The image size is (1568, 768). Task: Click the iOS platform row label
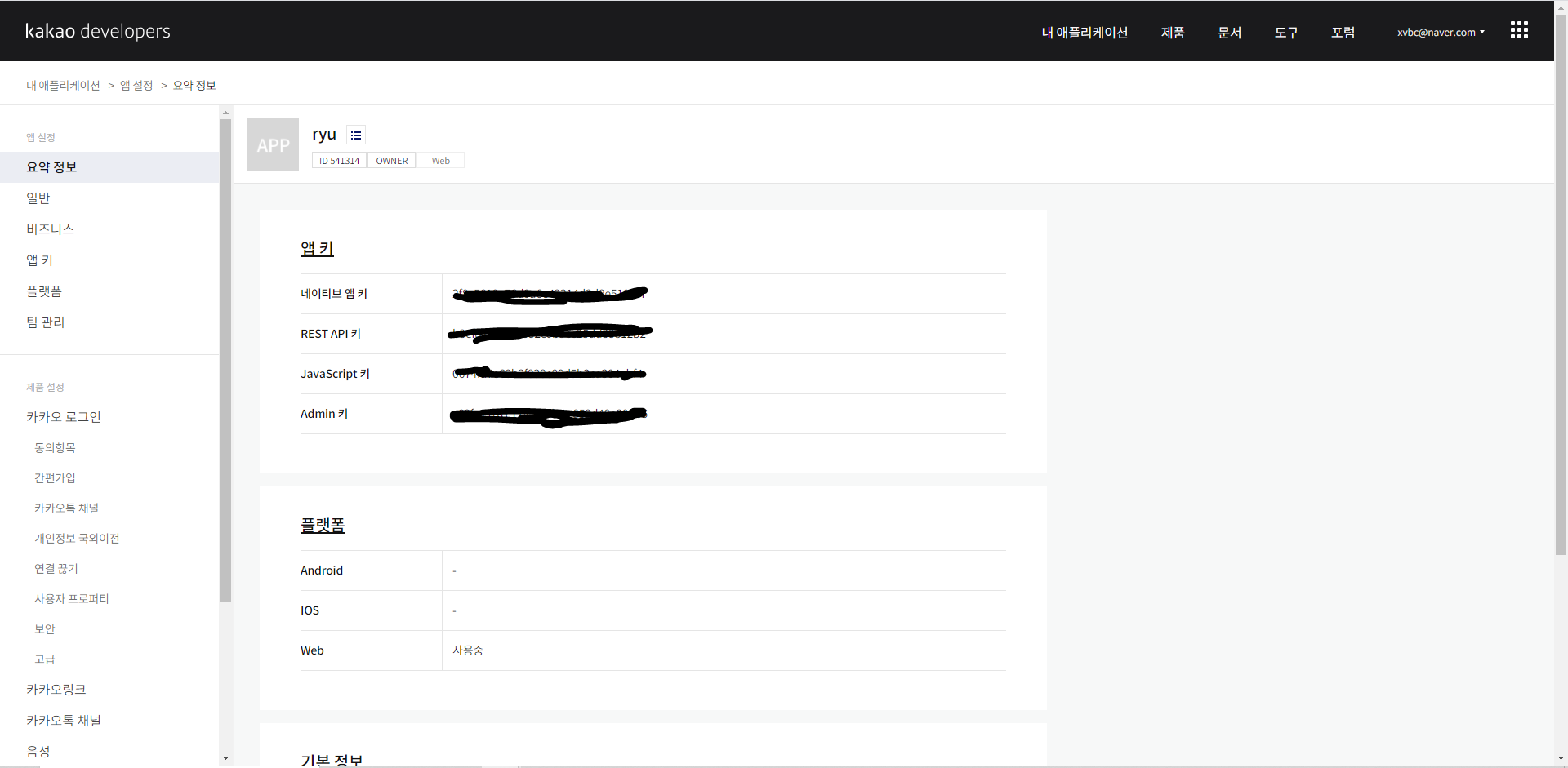pos(310,610)
